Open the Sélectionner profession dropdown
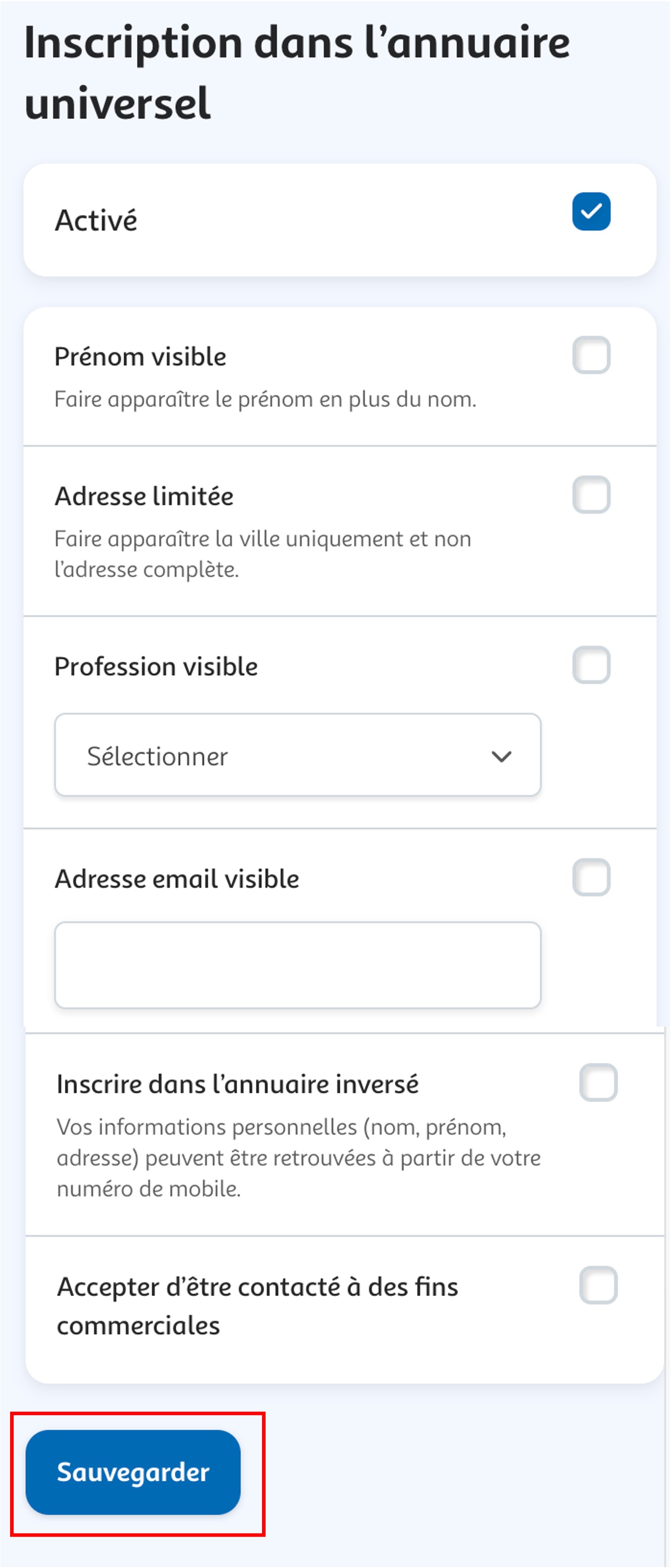Viewport: 671px width, 1568px height. click(x=298, y=755)
